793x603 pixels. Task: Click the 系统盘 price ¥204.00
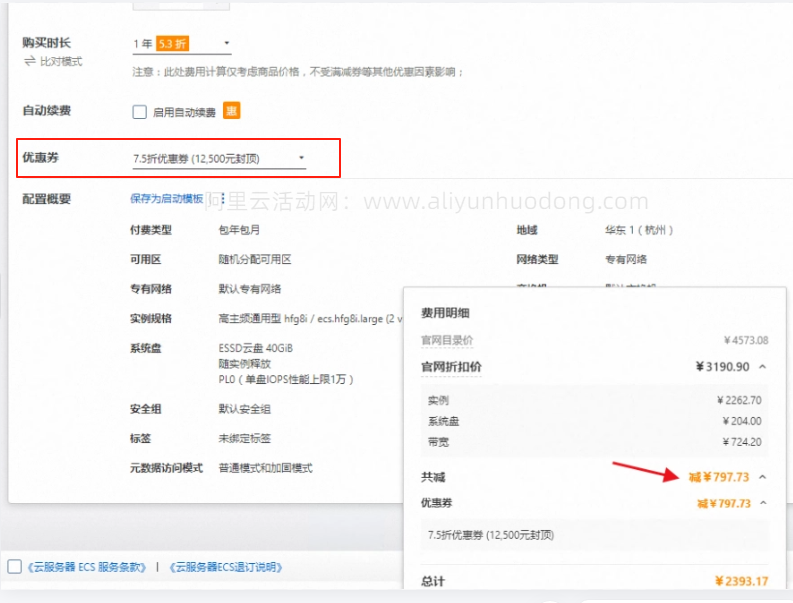point(742,421)
